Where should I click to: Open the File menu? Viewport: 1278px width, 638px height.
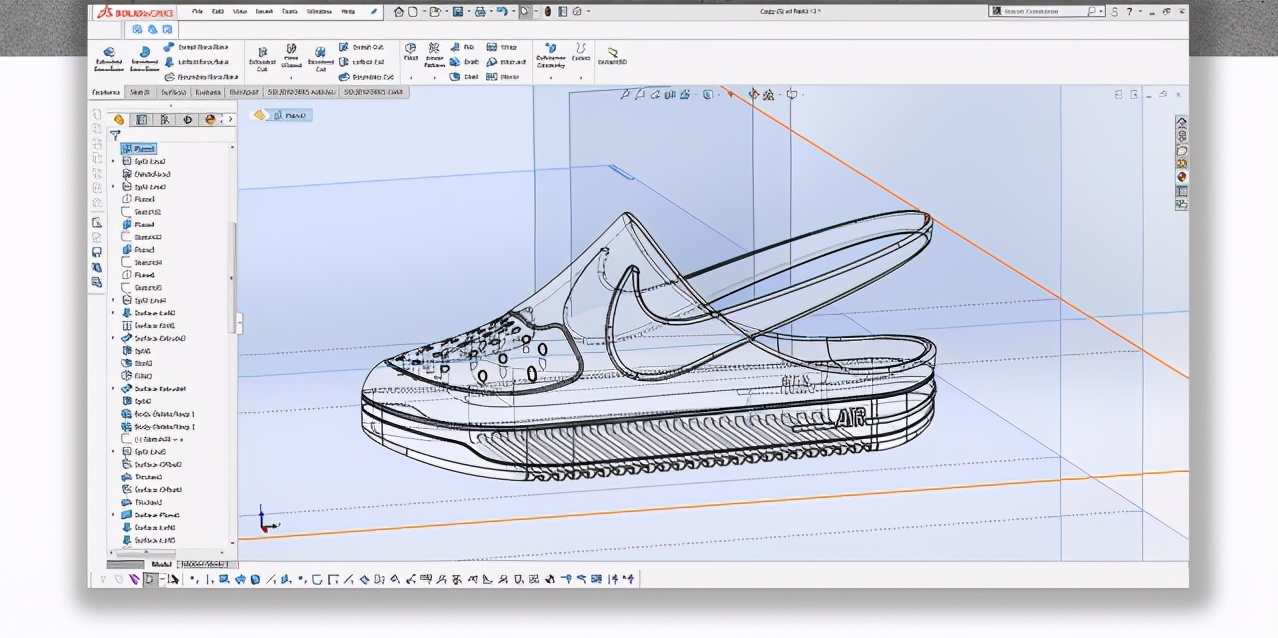tap(196, 12)
